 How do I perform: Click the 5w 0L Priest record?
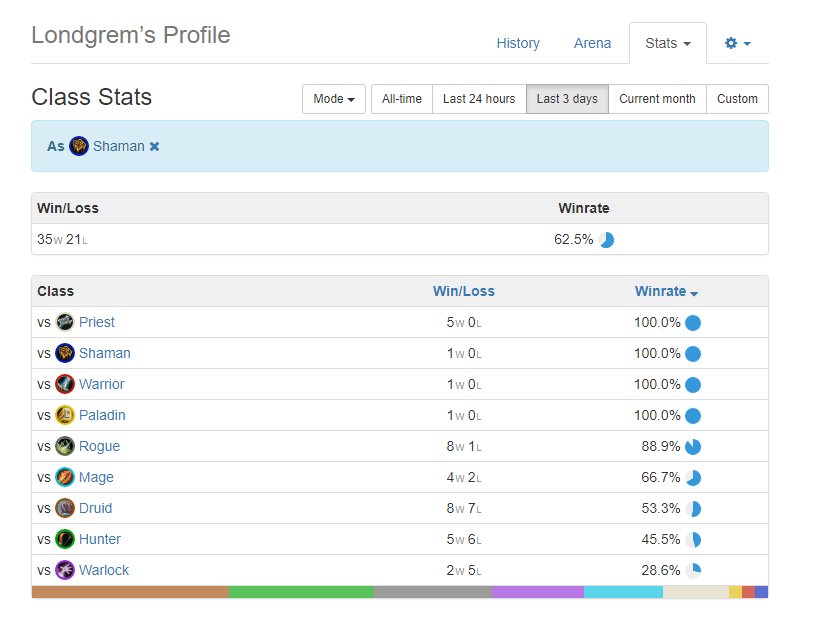464,322
